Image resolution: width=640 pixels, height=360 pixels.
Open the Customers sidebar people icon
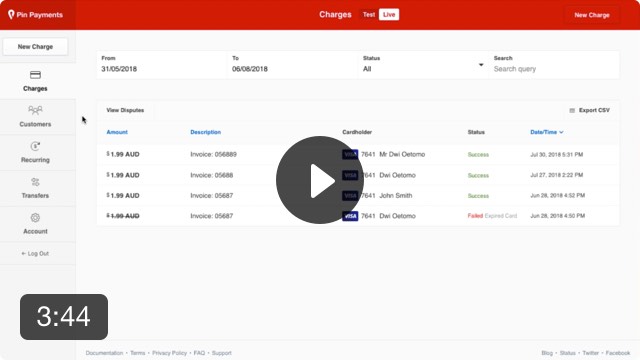click(35, 110)
